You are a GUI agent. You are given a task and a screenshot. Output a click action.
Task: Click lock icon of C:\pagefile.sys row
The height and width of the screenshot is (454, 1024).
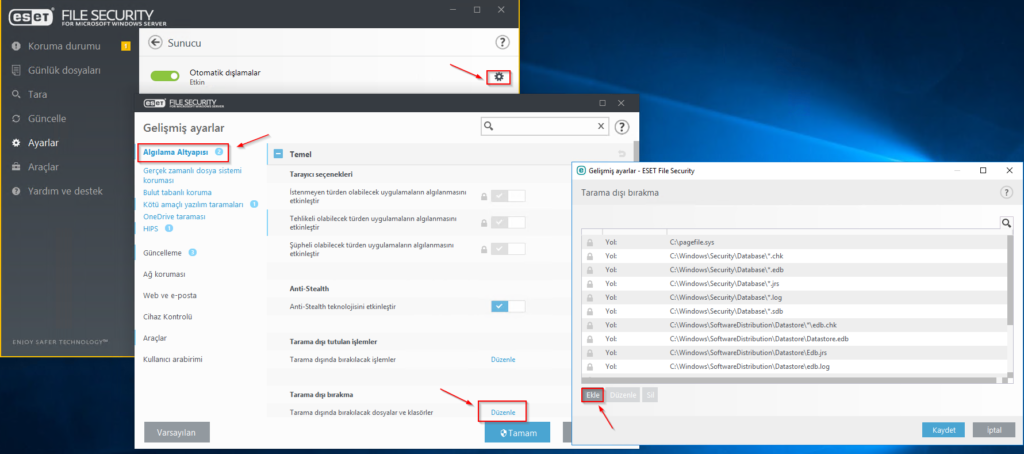(x=590, y=242)
